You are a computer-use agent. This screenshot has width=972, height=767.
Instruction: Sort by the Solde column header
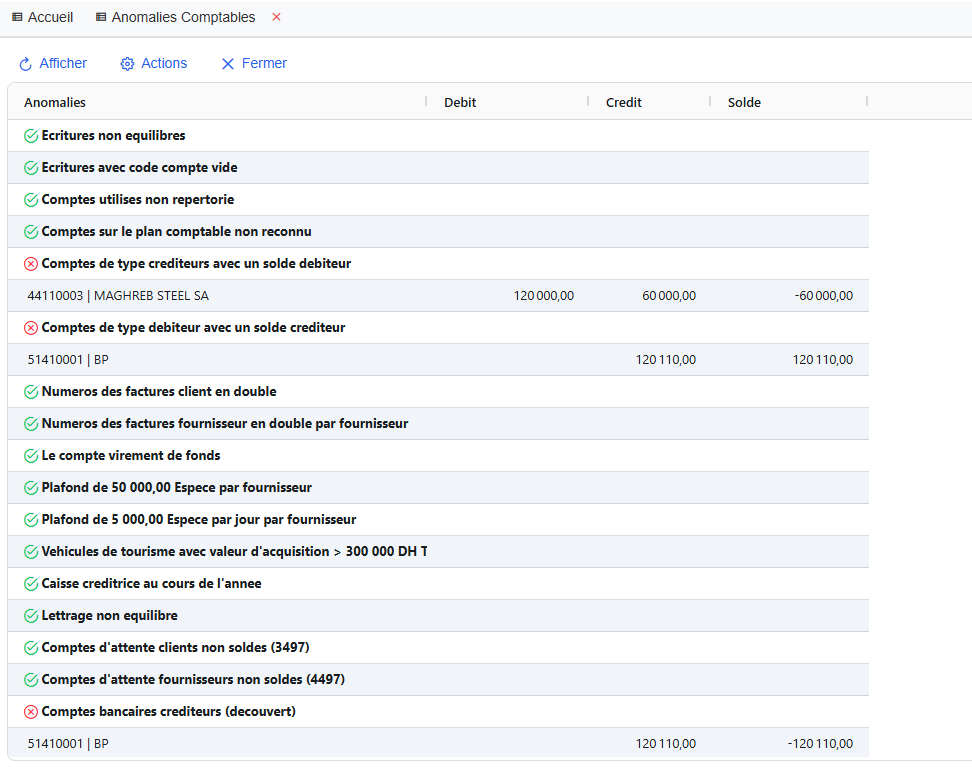click(744, 102)
